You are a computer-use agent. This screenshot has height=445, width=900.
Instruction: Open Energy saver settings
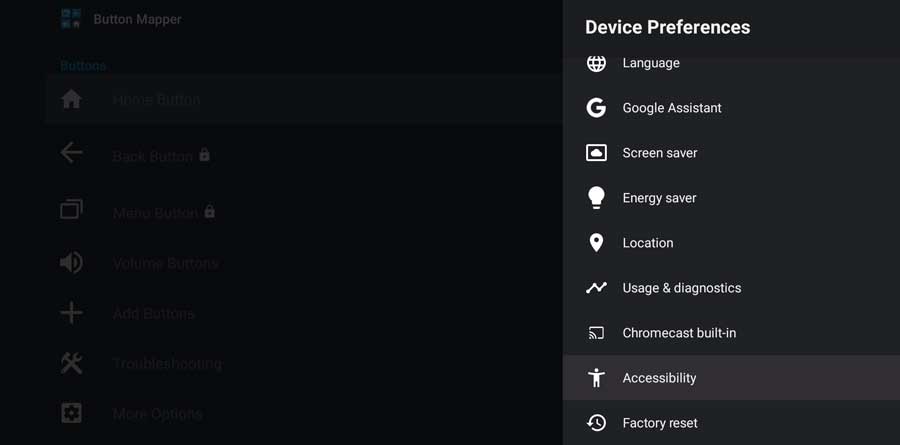pos(731,198)
